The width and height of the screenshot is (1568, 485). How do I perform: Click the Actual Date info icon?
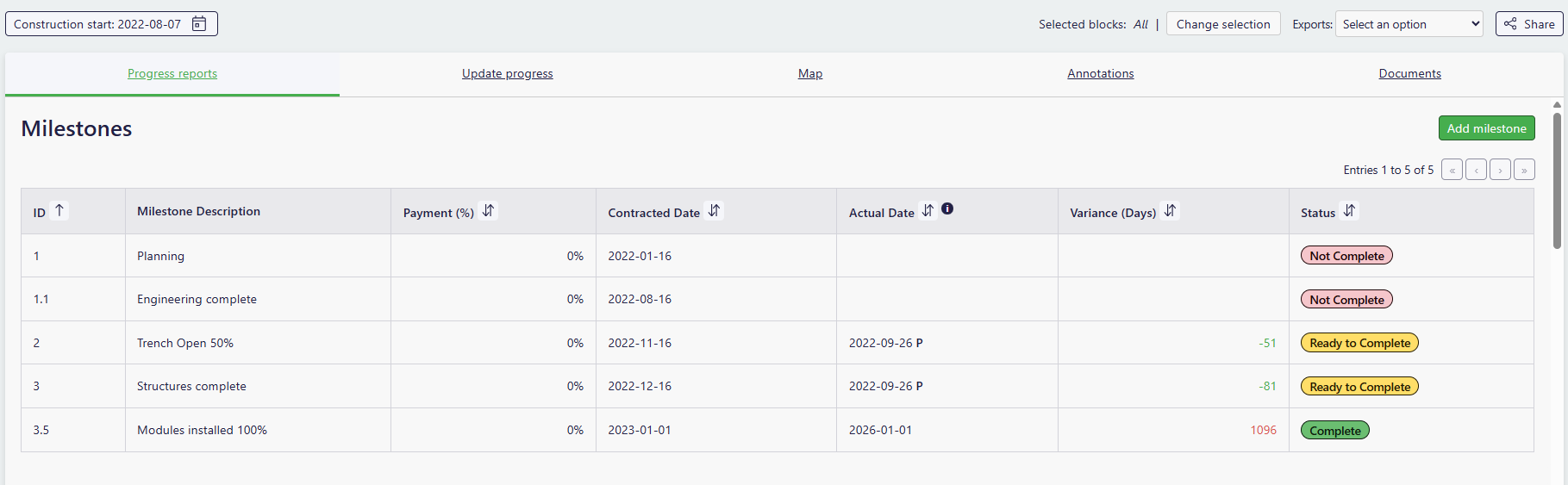(947, 208)
